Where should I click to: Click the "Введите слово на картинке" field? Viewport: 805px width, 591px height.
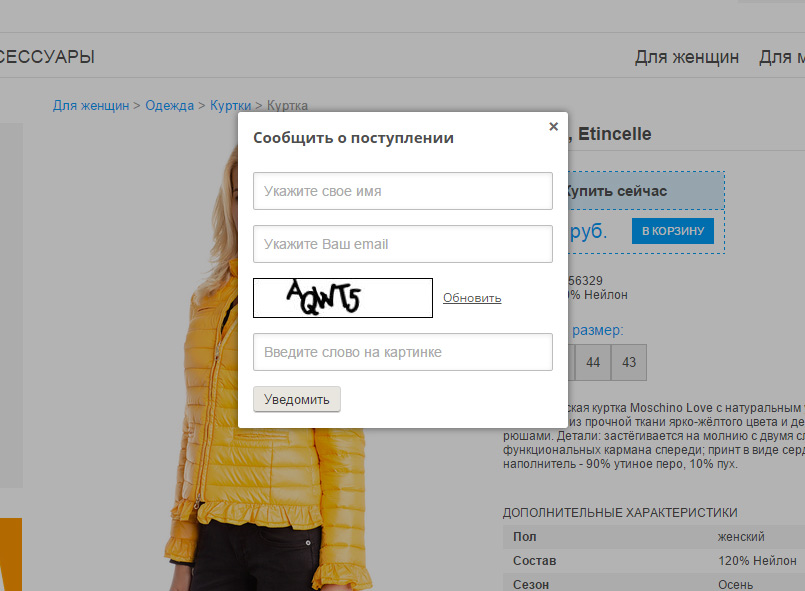(402, 352)
